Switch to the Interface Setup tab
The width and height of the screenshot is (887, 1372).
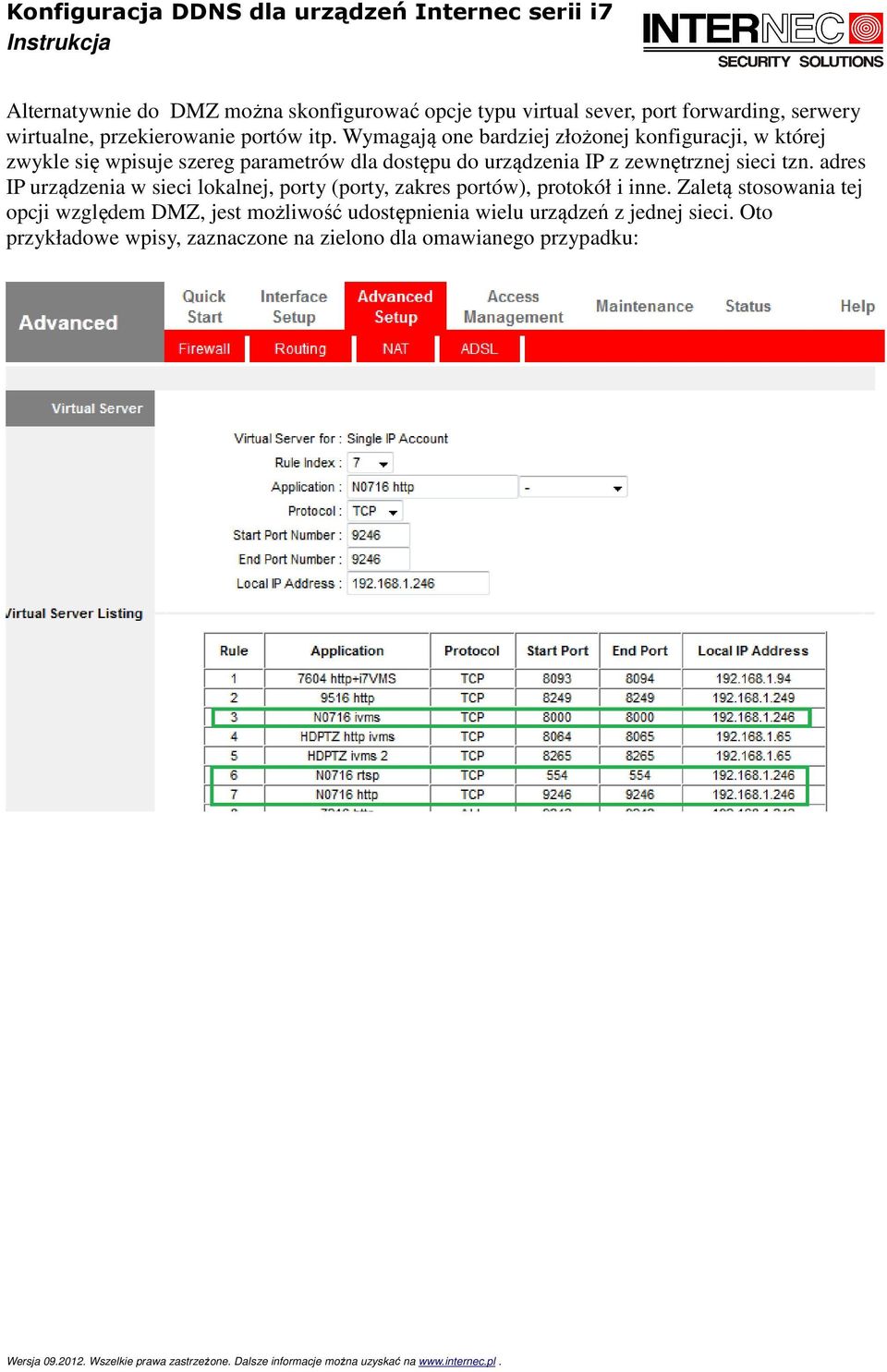point(294,307)
